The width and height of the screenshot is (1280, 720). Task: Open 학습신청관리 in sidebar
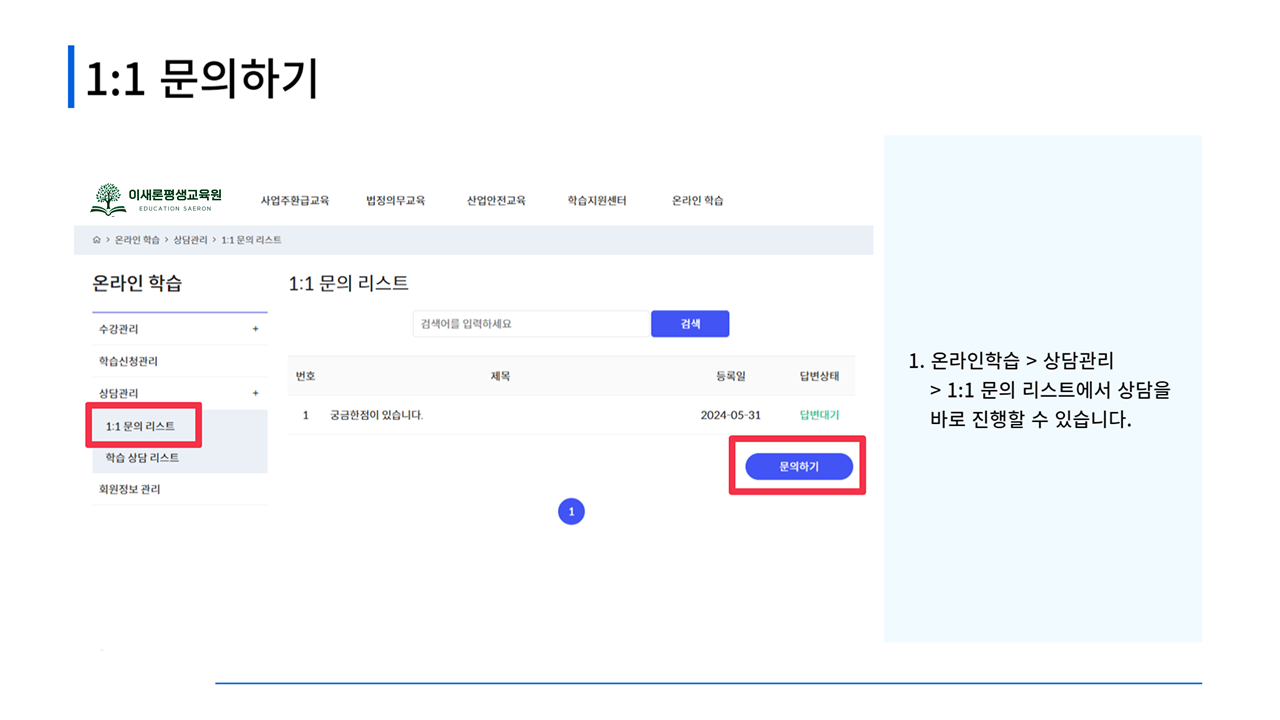128,361
